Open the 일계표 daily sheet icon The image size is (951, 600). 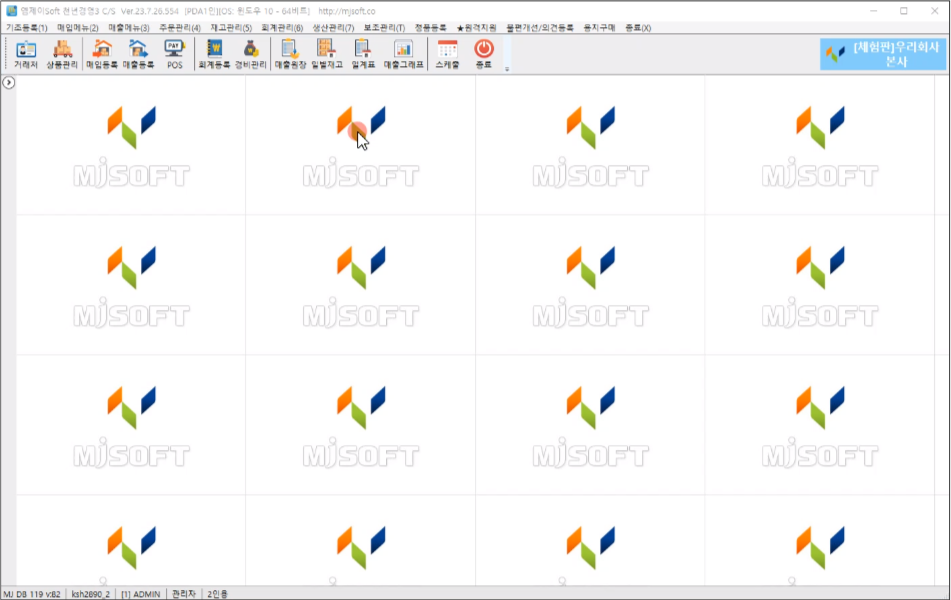point(363,54)
